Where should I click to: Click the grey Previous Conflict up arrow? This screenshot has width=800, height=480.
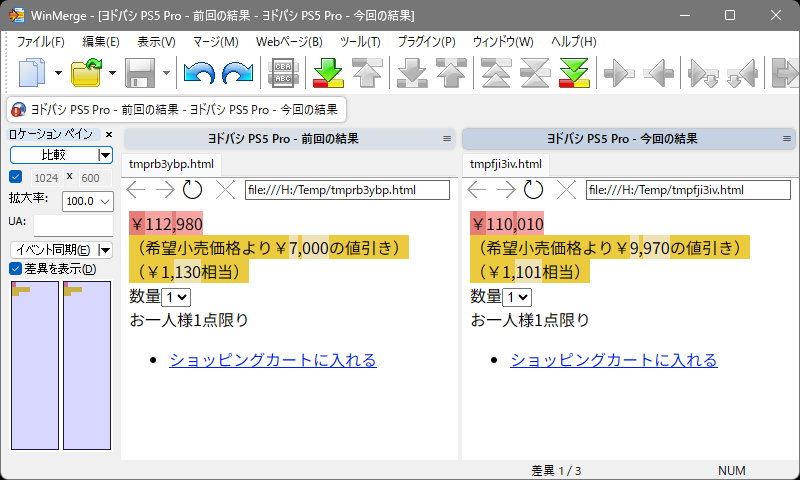tap(452, 72)
